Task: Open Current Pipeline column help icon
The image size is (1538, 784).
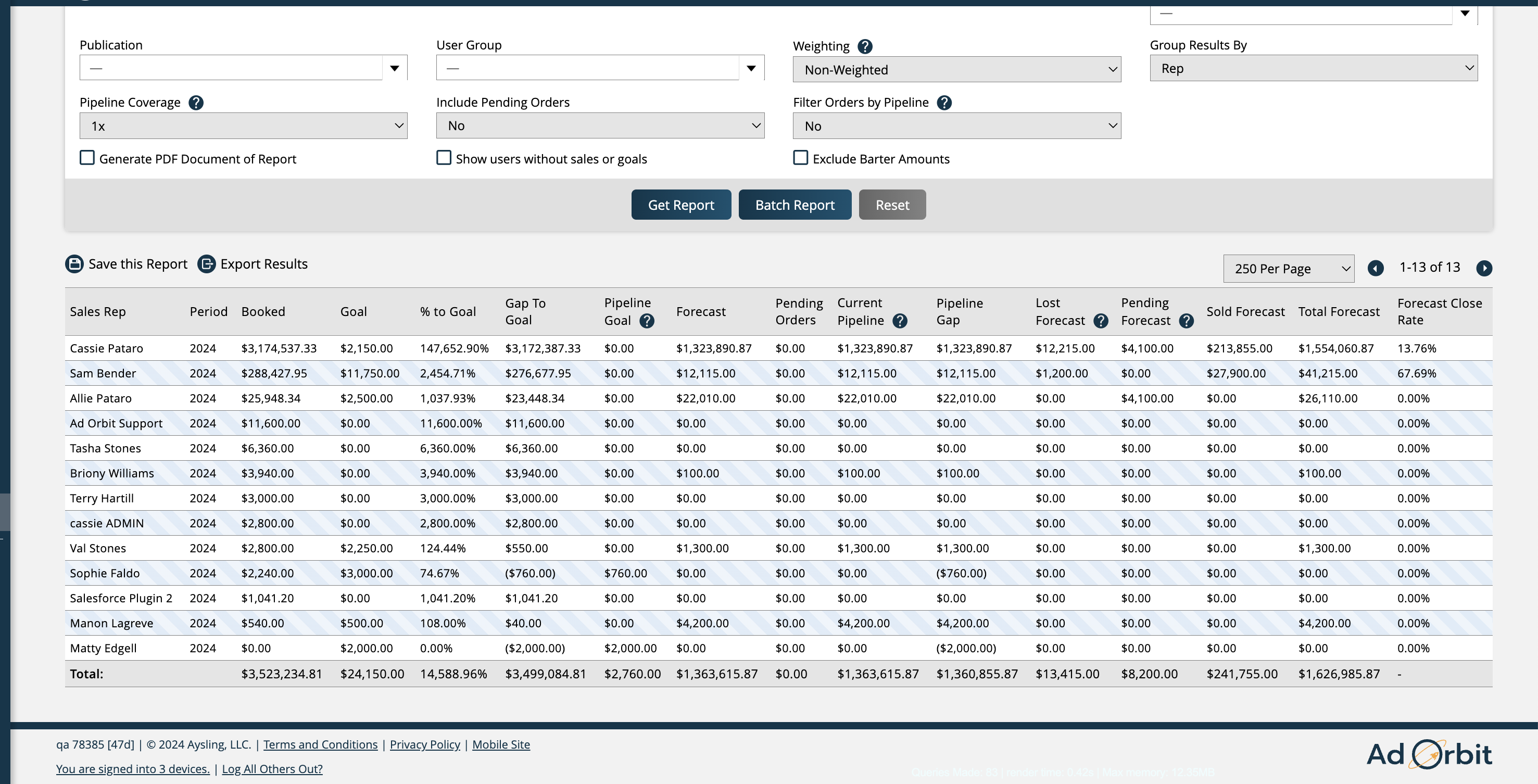Action: click(x=900, y=321)
